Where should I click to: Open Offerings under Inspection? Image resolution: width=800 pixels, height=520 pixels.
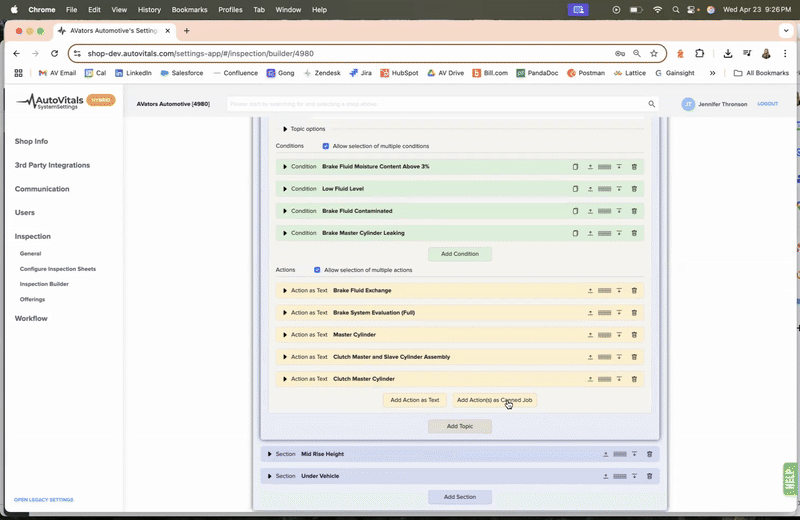tap(32, 300)
